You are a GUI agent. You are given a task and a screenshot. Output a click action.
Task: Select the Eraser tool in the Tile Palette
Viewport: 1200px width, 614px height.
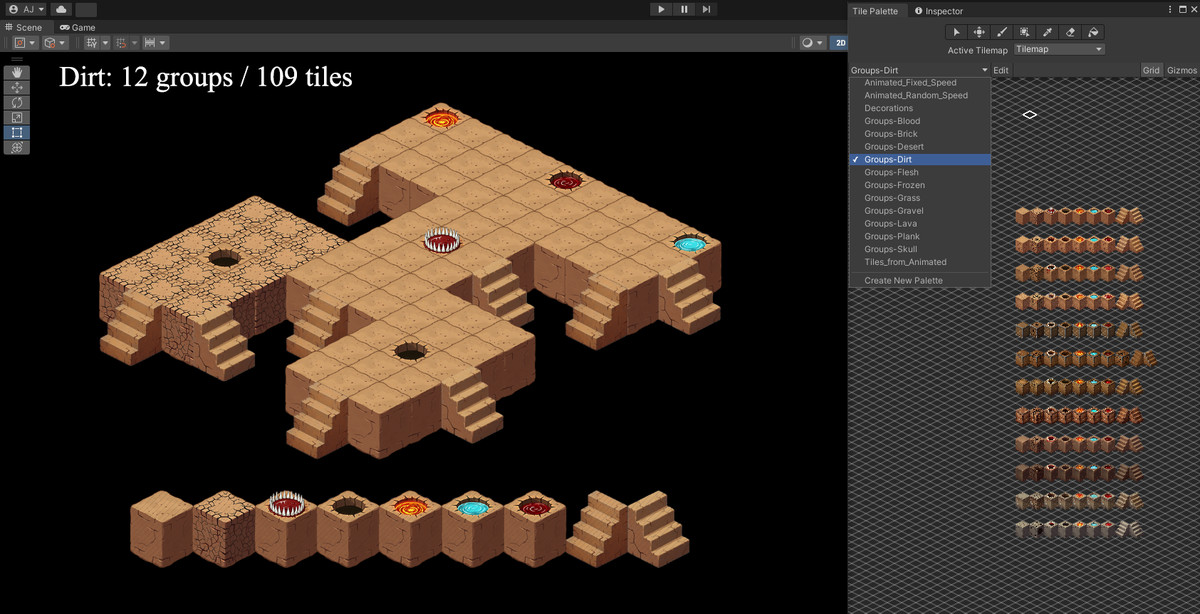pos(1070,32)
